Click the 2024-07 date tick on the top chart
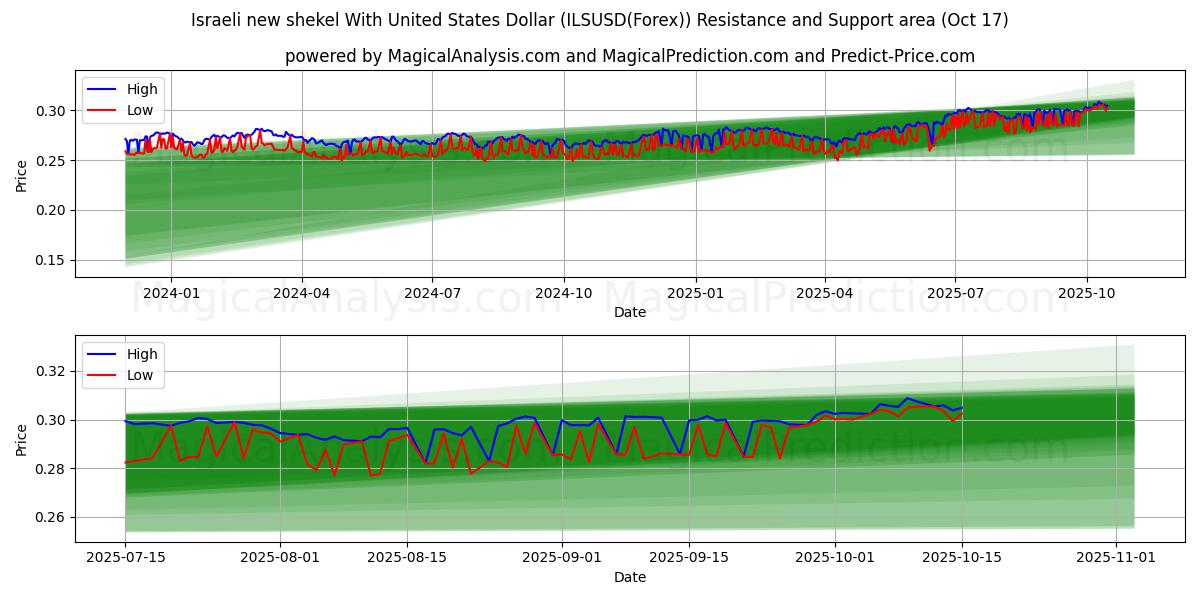1200x600 pixels. (x=432, y=293)
